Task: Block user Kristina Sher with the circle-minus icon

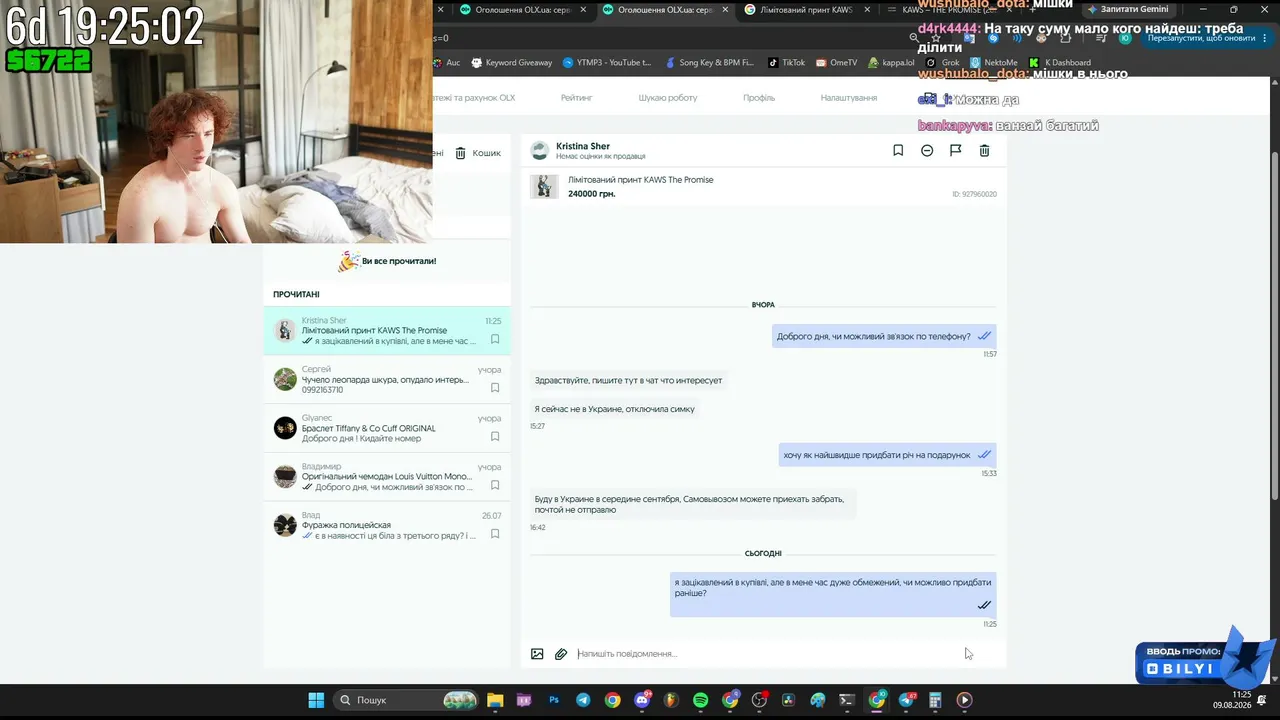Action: [927, 150]
